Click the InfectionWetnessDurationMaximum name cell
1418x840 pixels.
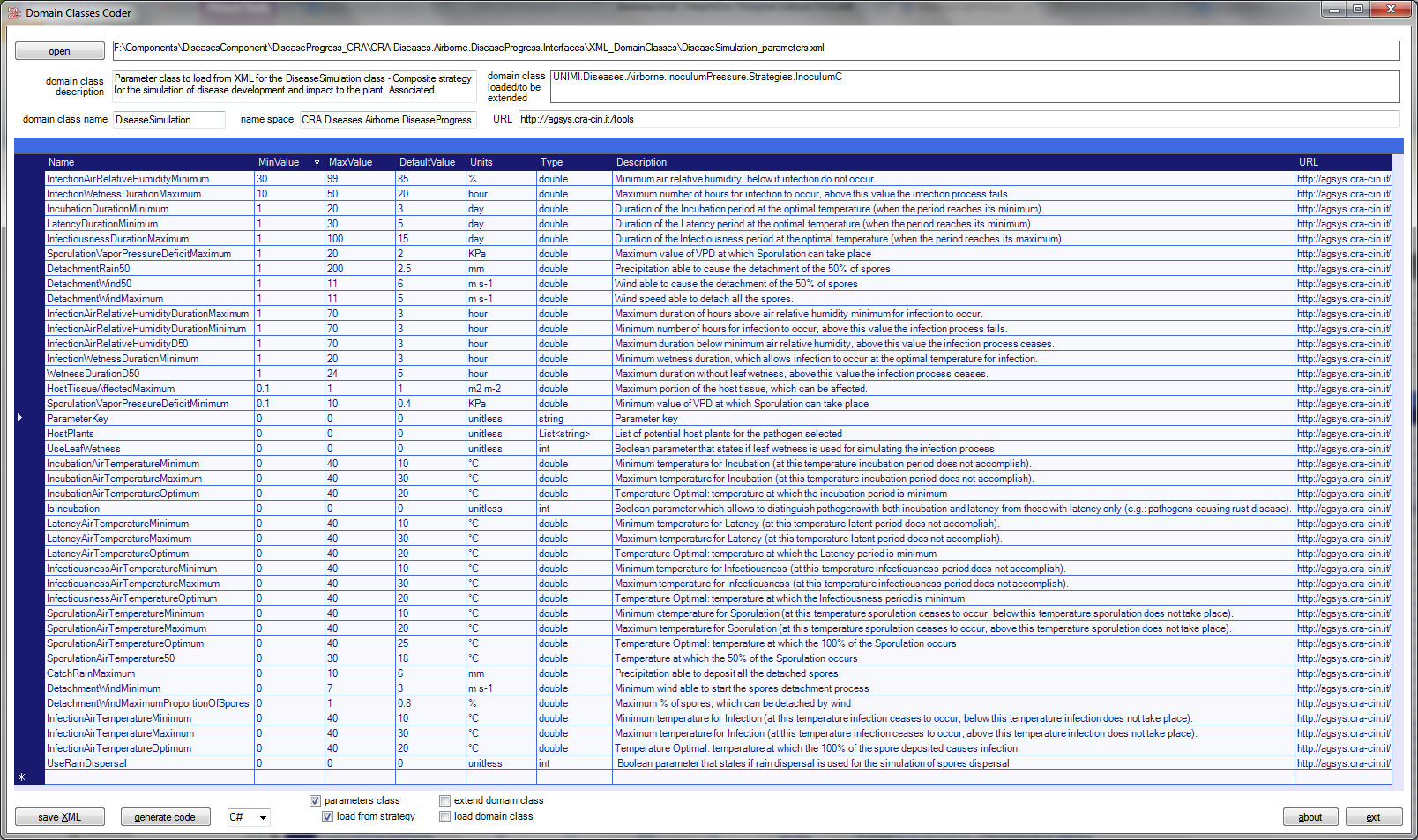coord(149,194)
